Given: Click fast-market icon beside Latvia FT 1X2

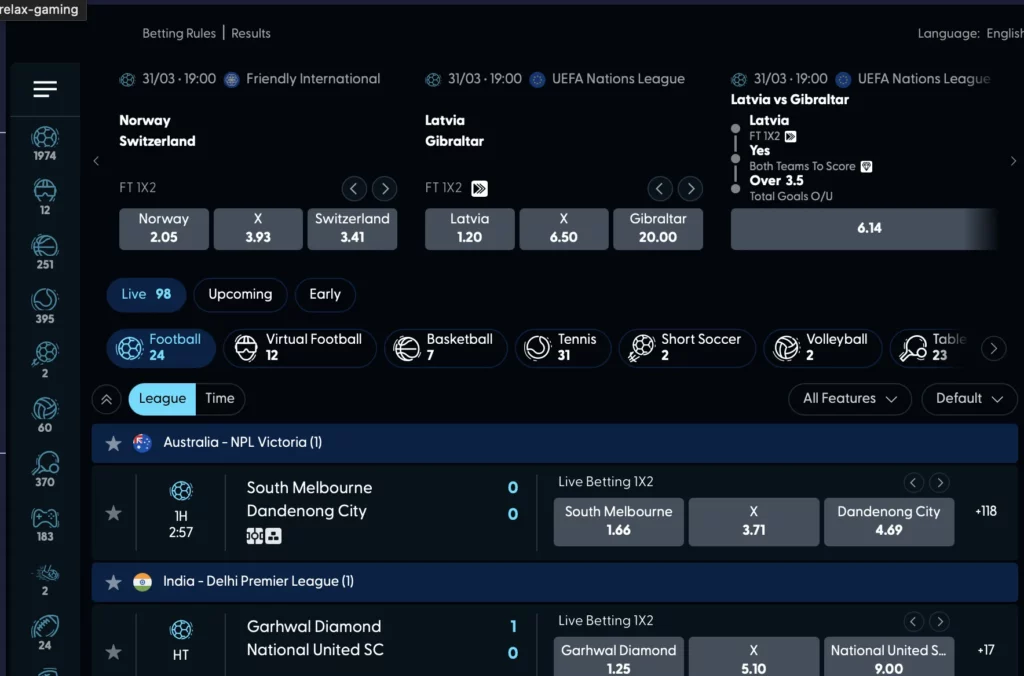Looking at the screenshot, I should tap(479, 189).
